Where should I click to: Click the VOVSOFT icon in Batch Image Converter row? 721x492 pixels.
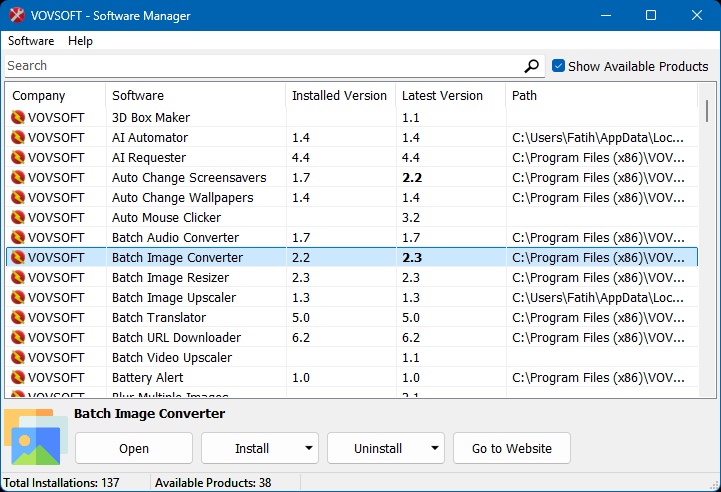click(18, 257)
